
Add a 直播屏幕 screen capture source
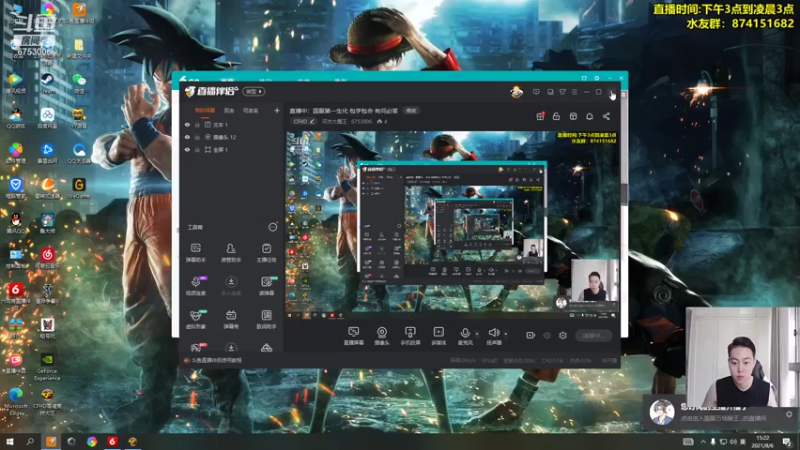353,336
